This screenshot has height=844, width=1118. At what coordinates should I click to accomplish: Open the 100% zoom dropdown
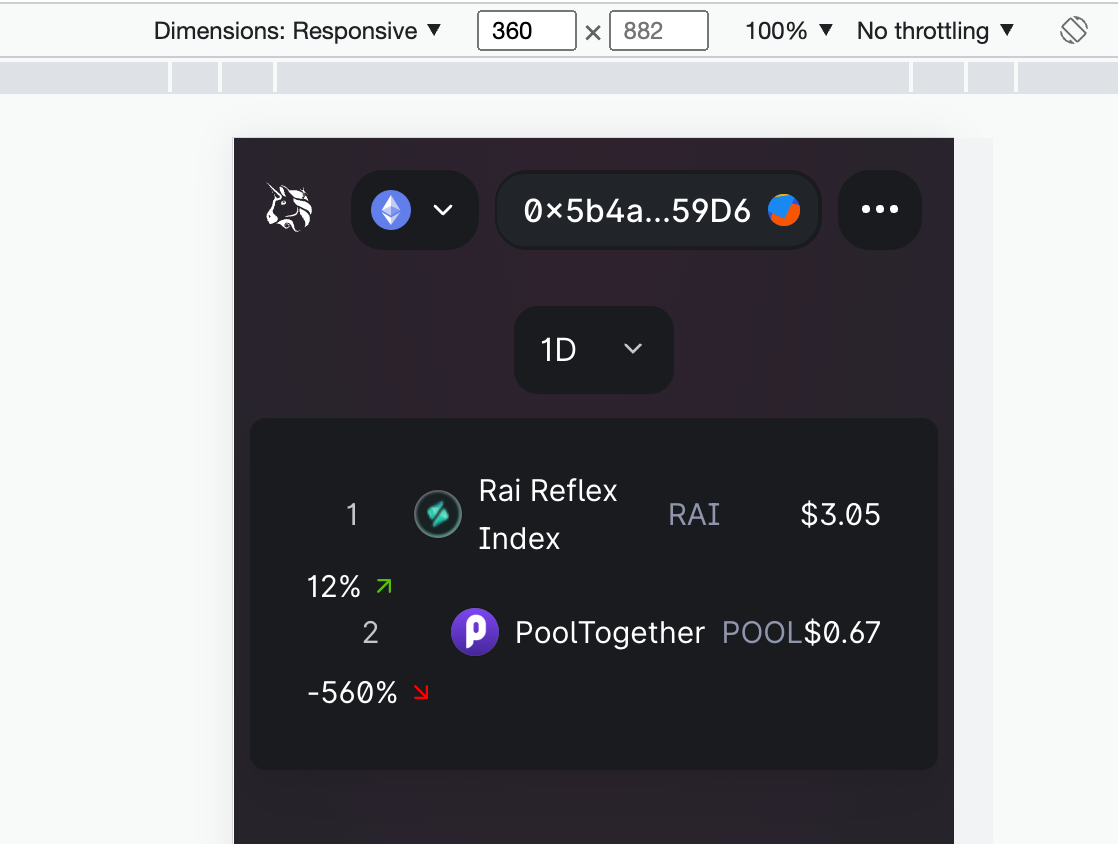click(x=789, y=31)
